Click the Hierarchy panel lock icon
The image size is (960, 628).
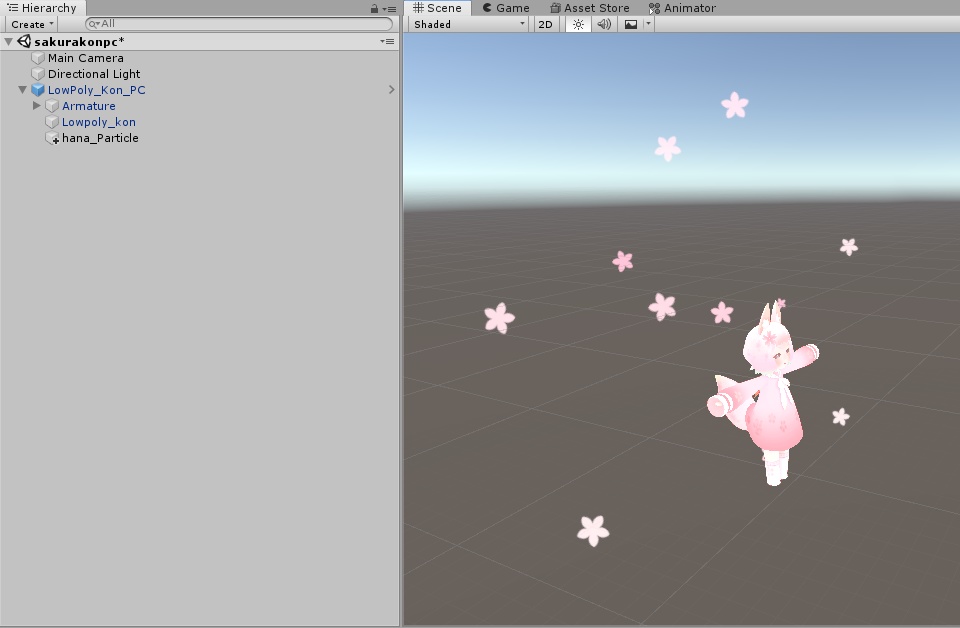click(374, 8)
